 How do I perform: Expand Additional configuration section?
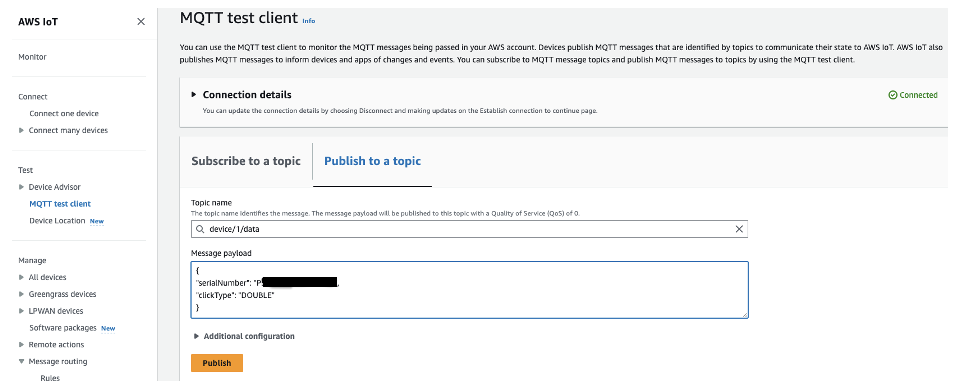coord(196,336)
